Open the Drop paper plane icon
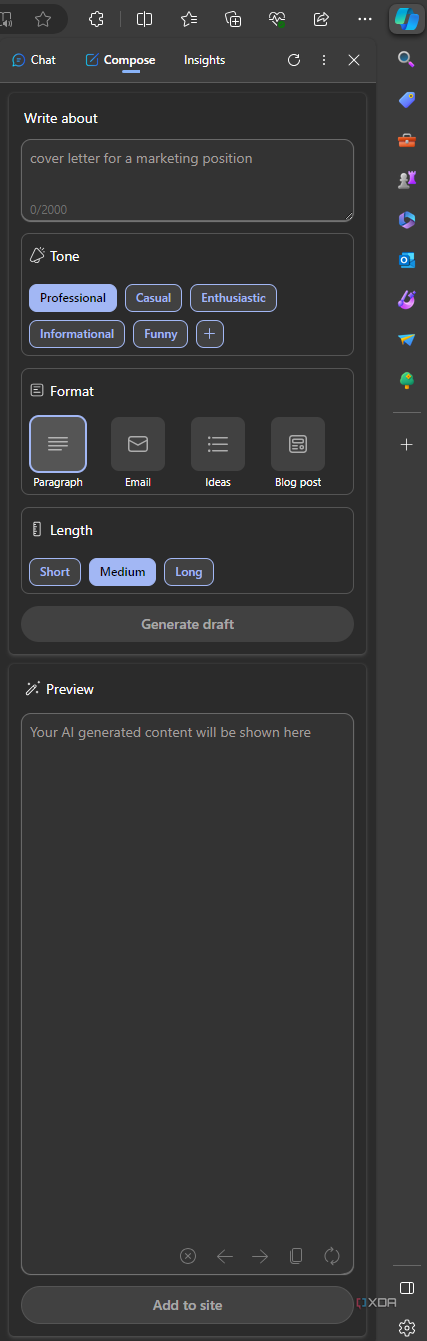The height and width of the screenshot is (1341, 427). click(406, 340)
